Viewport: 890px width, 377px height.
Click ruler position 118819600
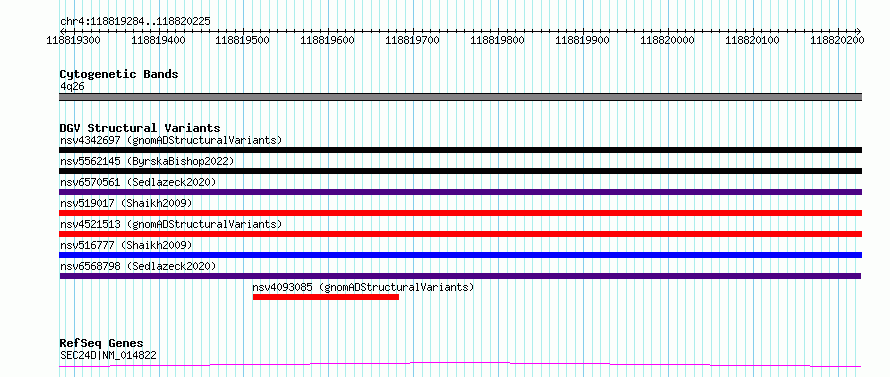(x=328, y=40)
